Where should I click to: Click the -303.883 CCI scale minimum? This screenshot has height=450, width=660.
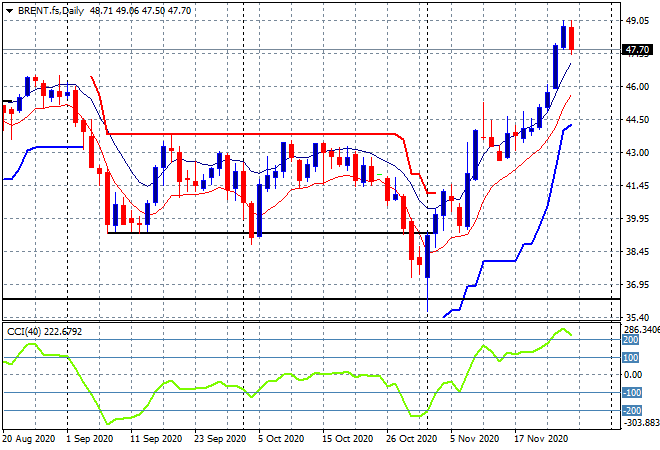[x=641, y=422]
